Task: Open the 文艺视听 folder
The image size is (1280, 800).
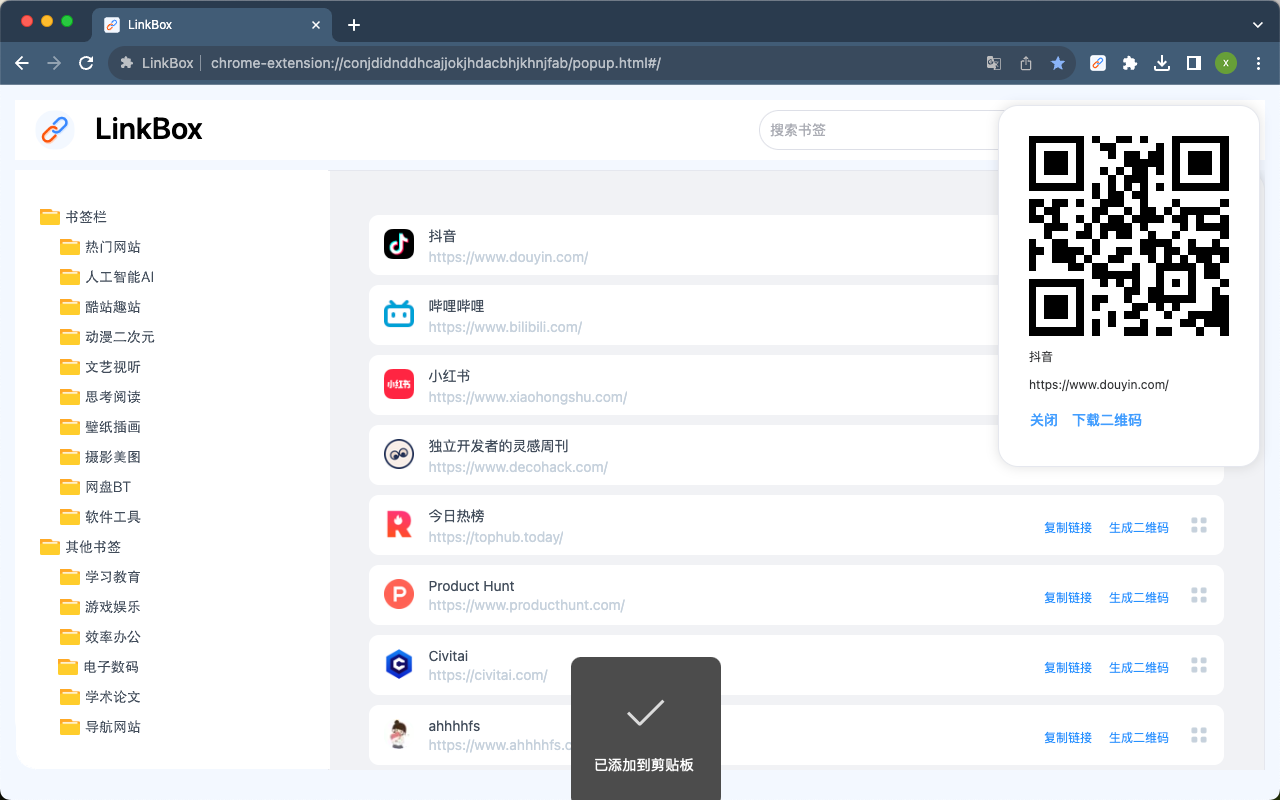Action: (x=100, y=366)
